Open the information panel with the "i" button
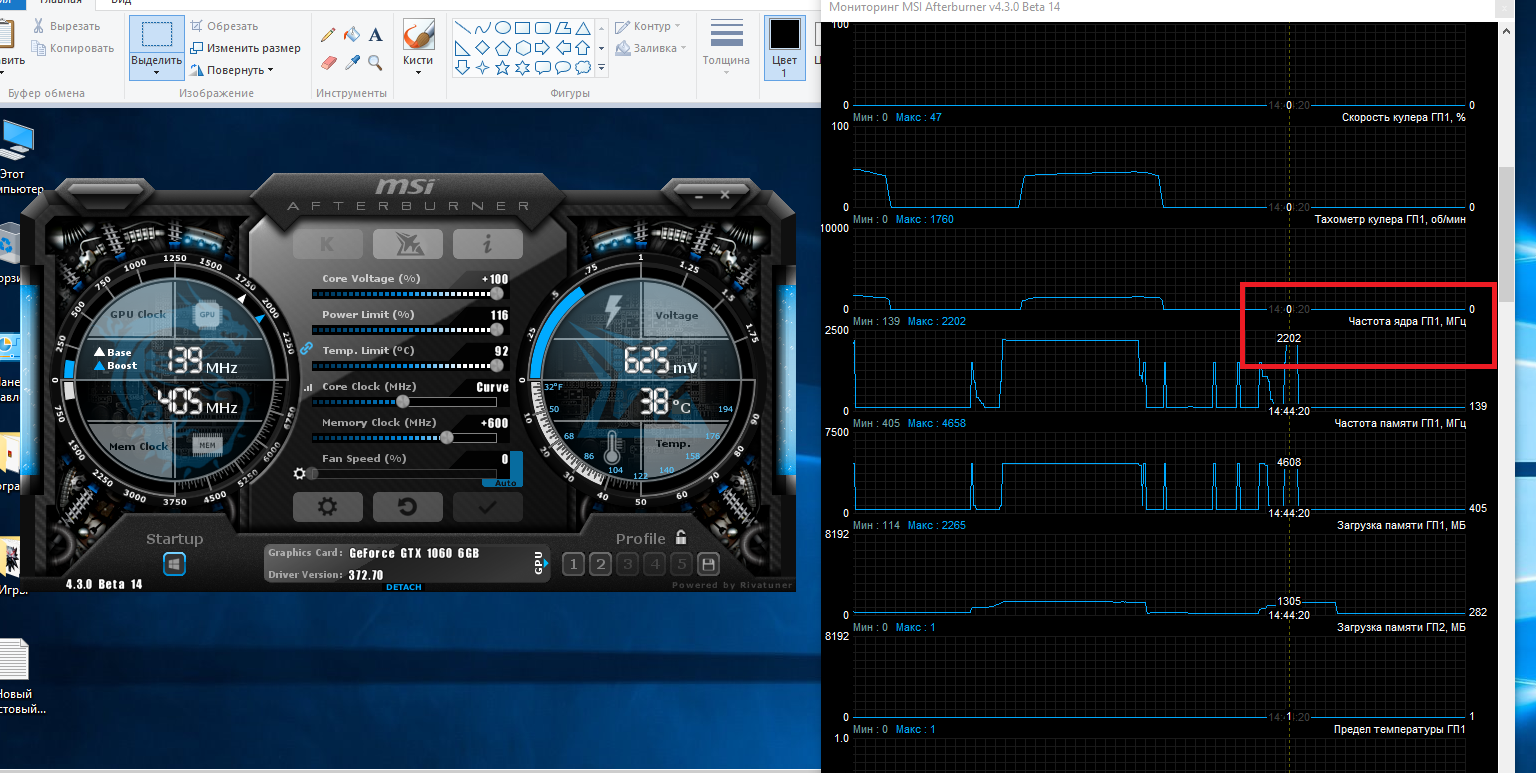The width and height of the screenshot is (1536, 773). tap(487, 244)
